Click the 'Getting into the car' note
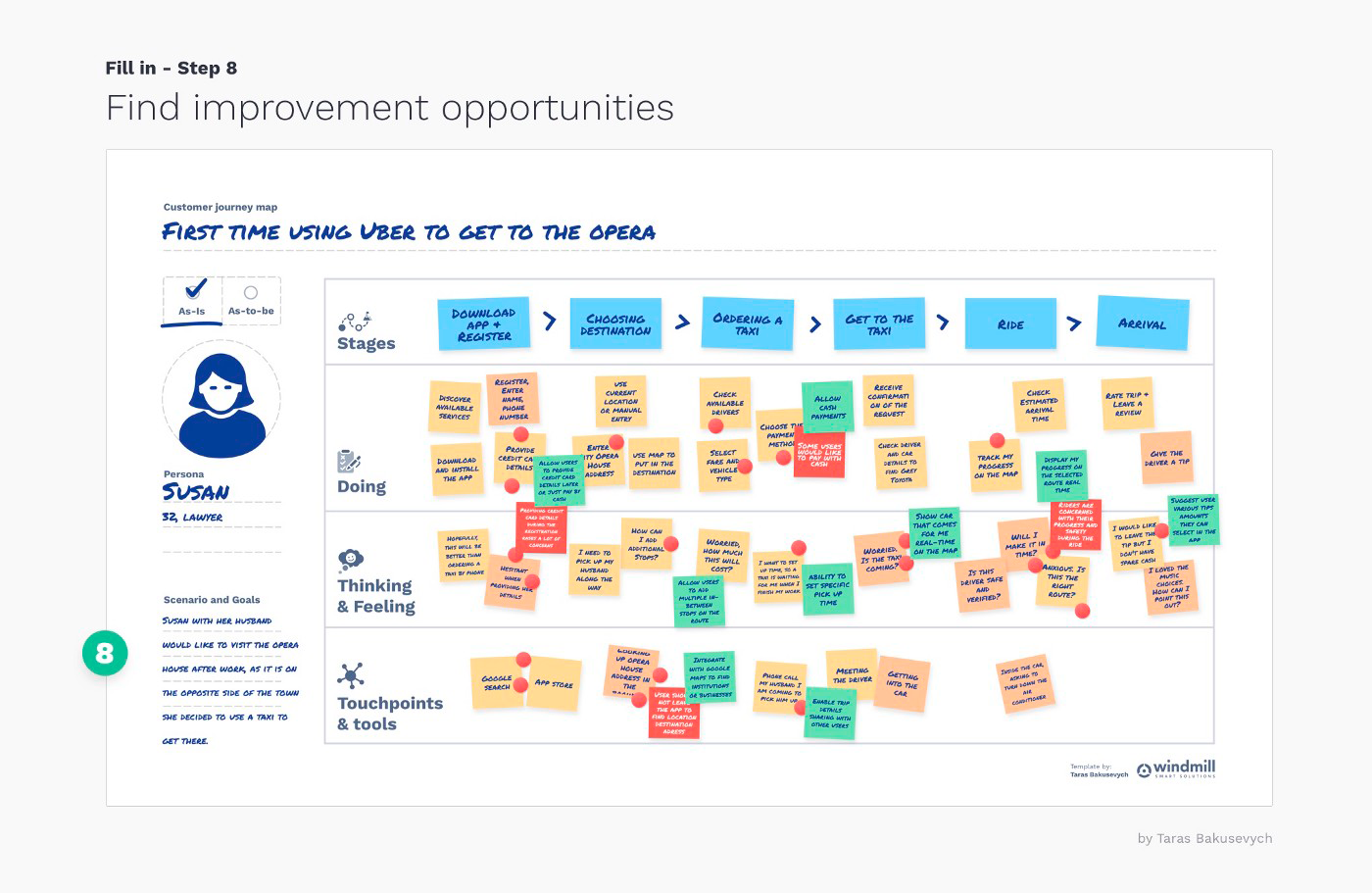Image resolution: width=1372 pixels, height=893 pixels. [x=902, y=683]
